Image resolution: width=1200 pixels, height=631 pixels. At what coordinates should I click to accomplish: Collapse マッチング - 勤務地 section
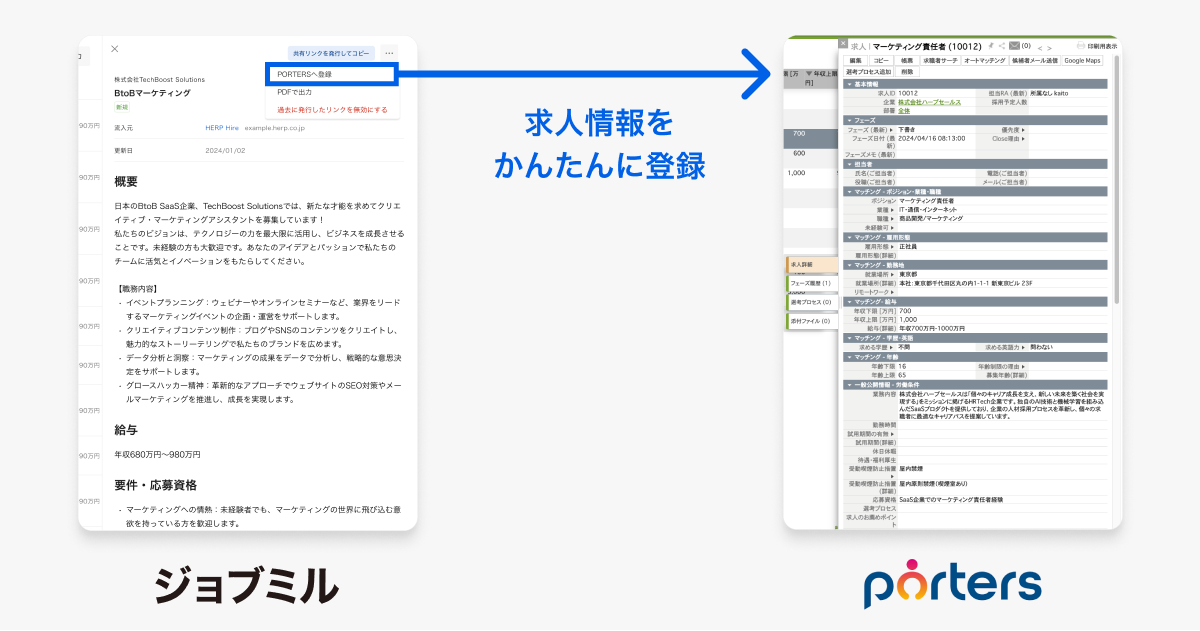tap(975, 264)
